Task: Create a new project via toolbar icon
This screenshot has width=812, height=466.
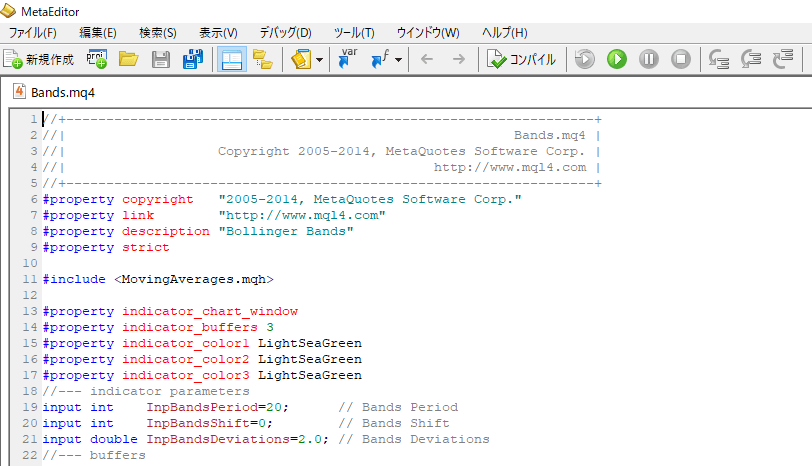Action: (96, 60)
